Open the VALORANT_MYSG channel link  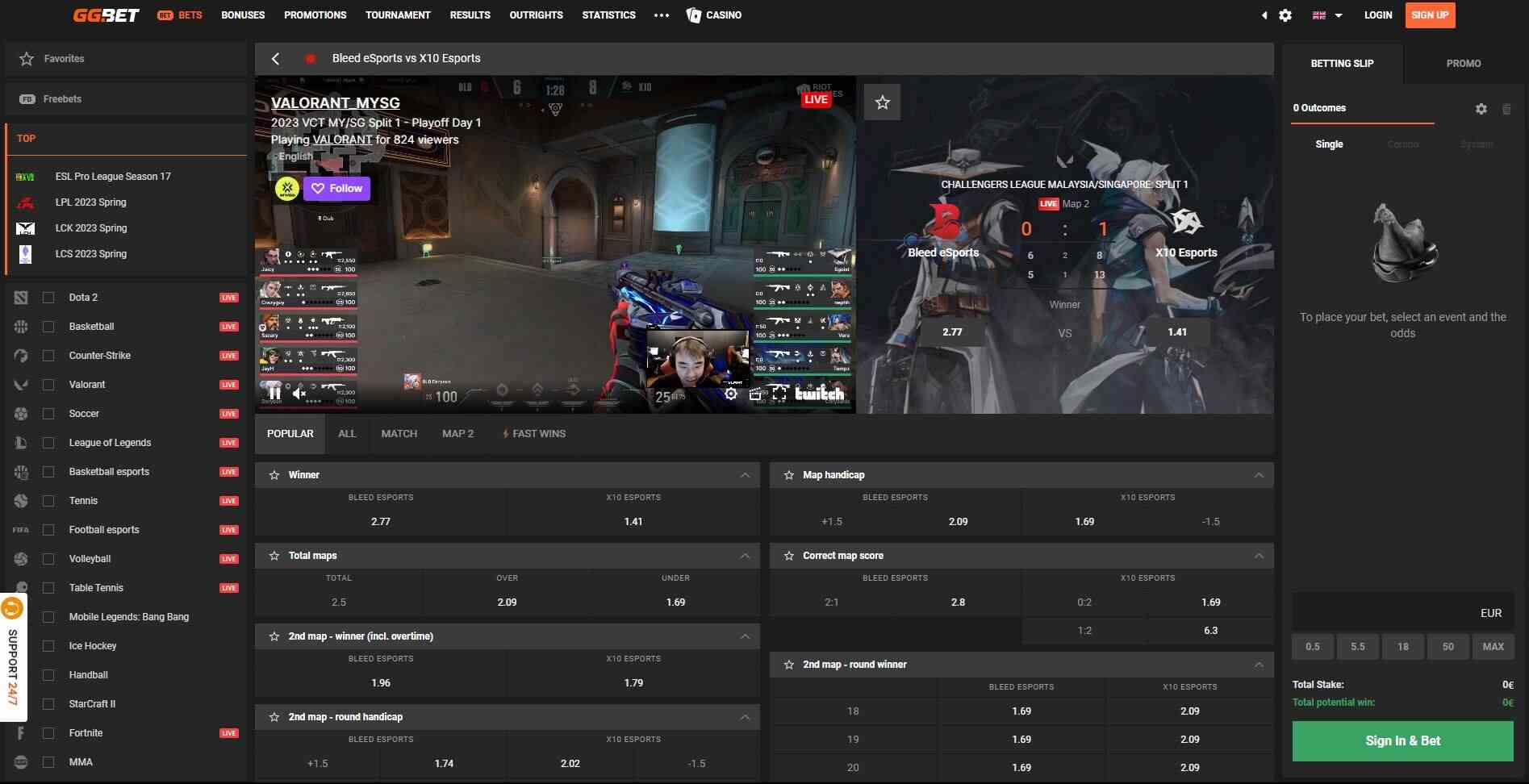click(x=336, y=103)
